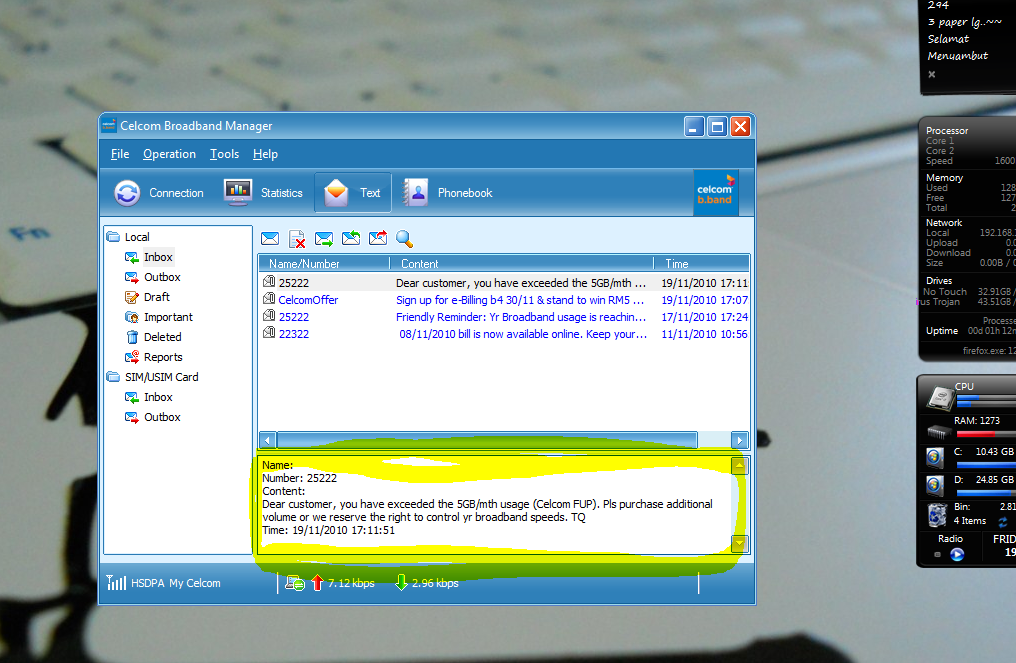Screen dimensions: 1016x663
Task: Open the Tools menu
Action: (224, 154)
